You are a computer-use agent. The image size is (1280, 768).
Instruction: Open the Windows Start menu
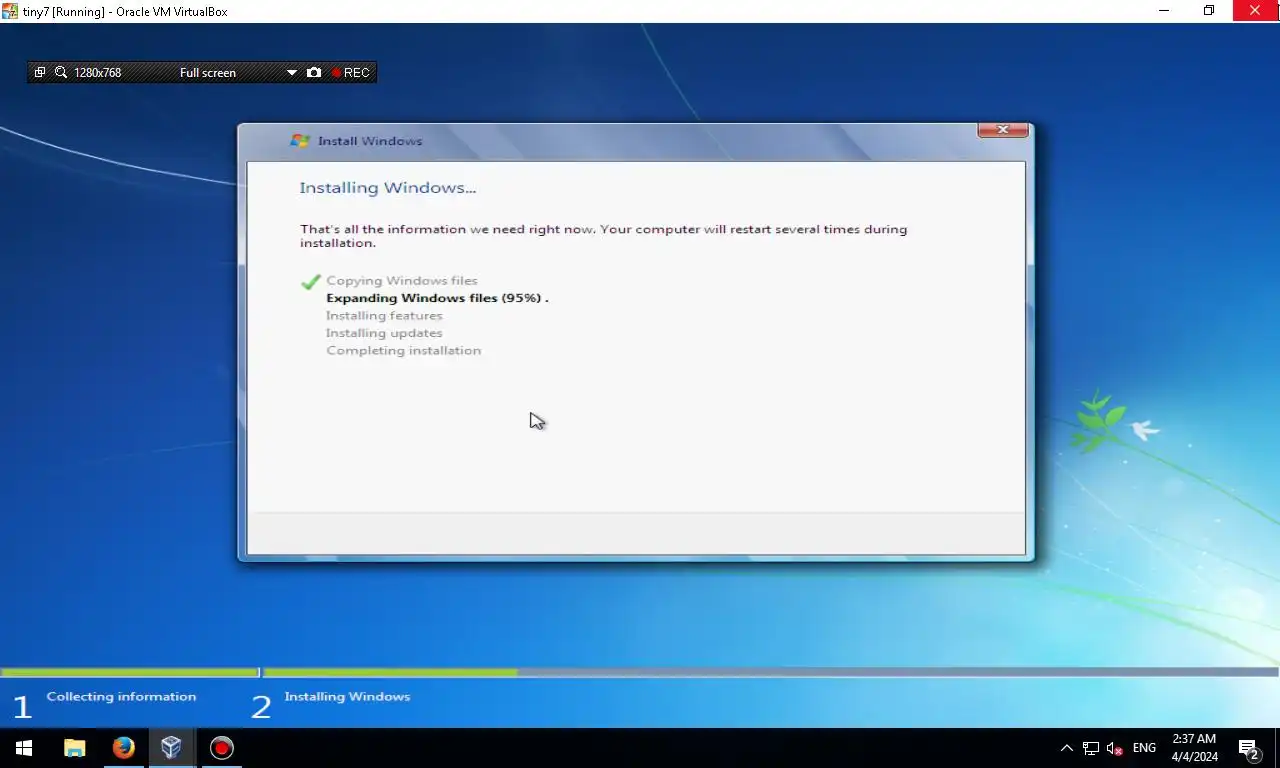click(24, 748)
